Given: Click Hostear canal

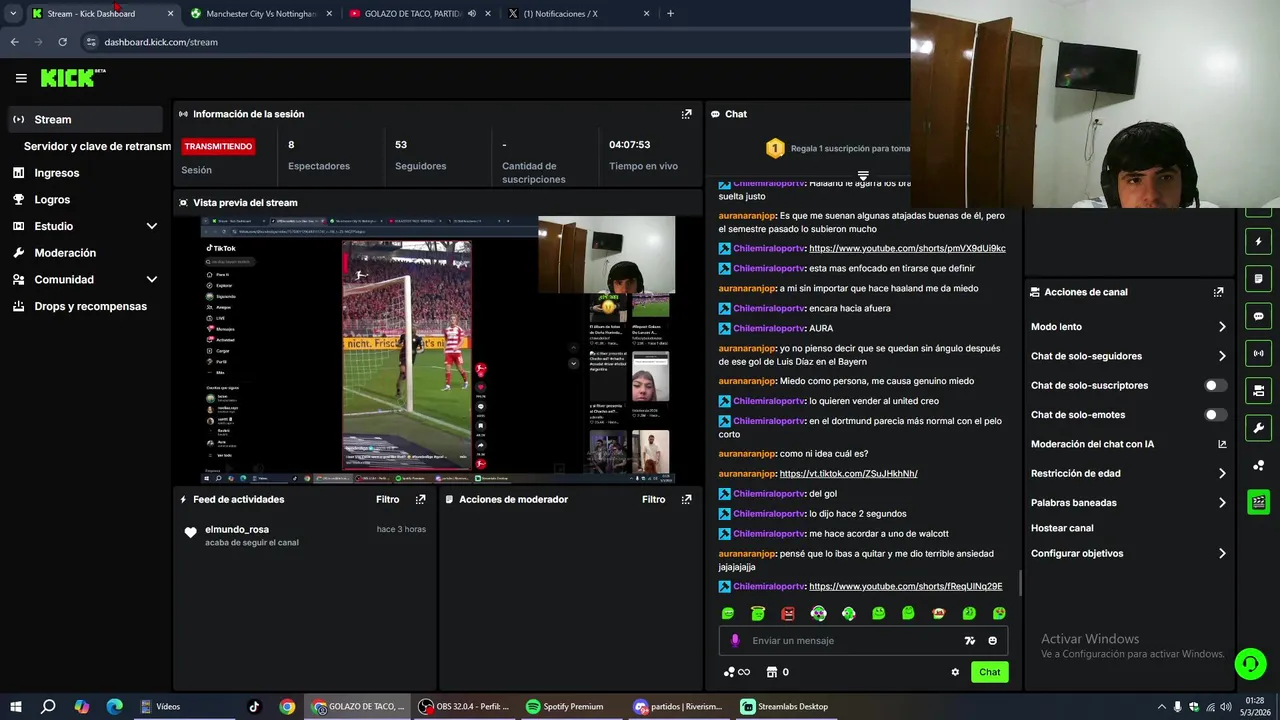Looking at the screenshot, I should 1062,528.
